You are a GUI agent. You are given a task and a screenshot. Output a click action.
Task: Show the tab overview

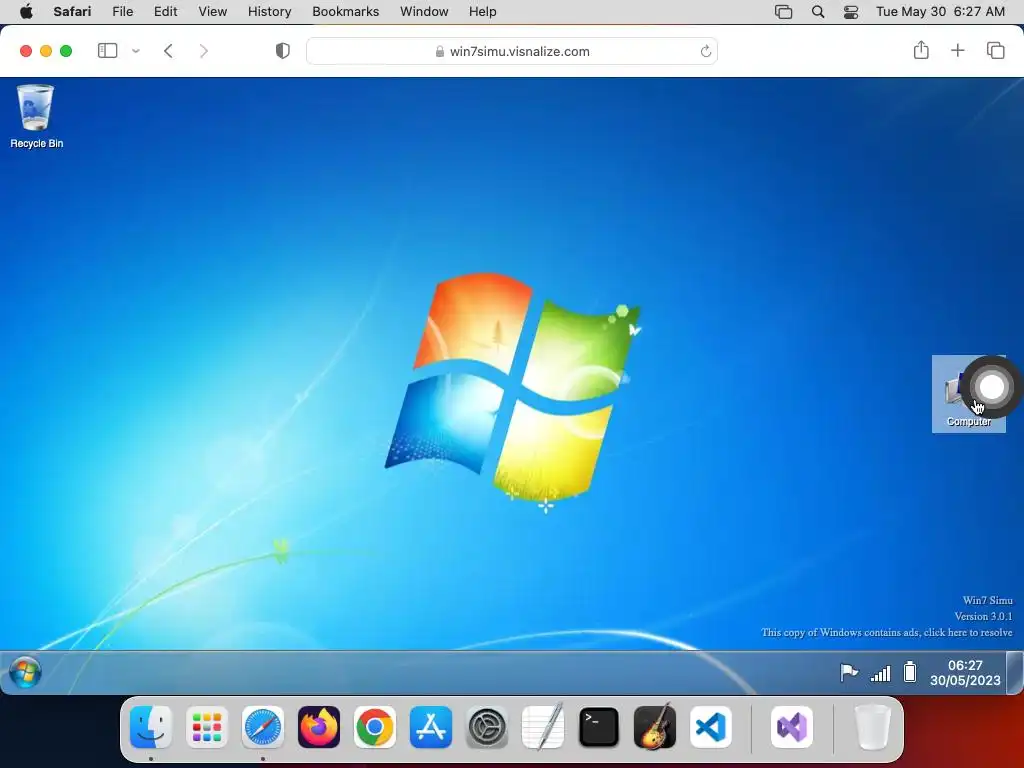pos(995,50)
